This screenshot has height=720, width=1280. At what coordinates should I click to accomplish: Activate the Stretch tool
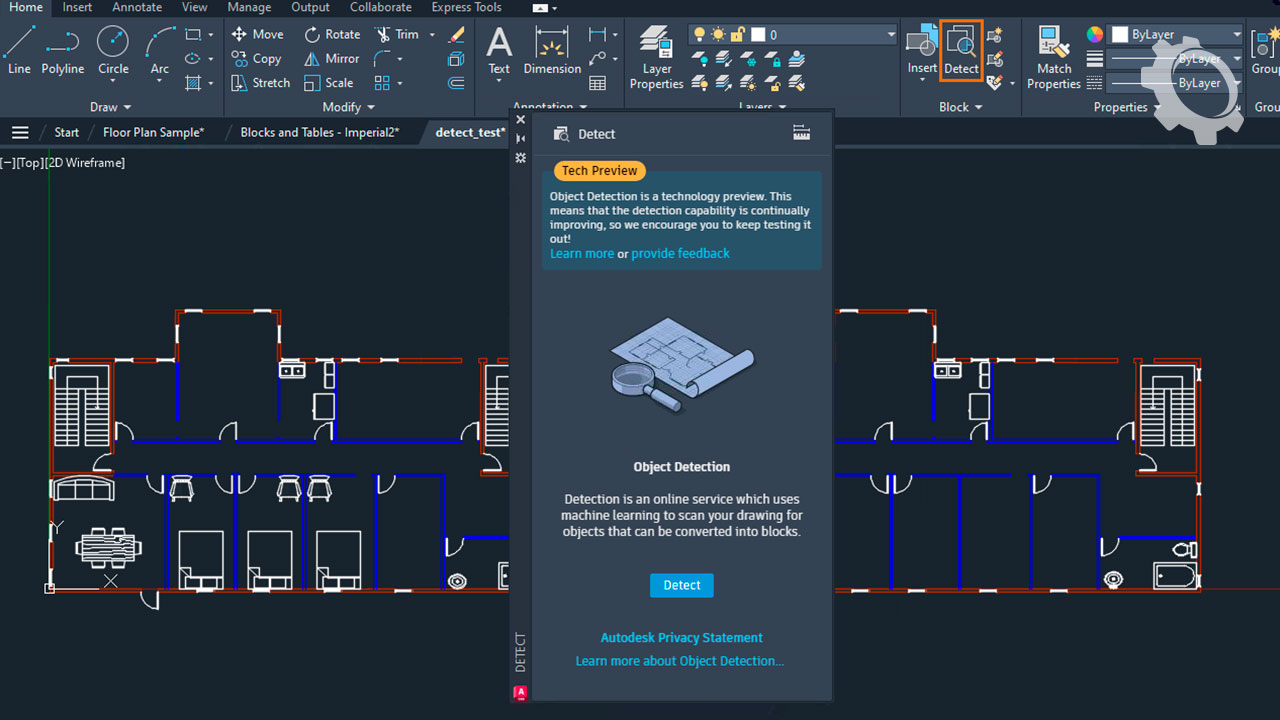[240, 83]
